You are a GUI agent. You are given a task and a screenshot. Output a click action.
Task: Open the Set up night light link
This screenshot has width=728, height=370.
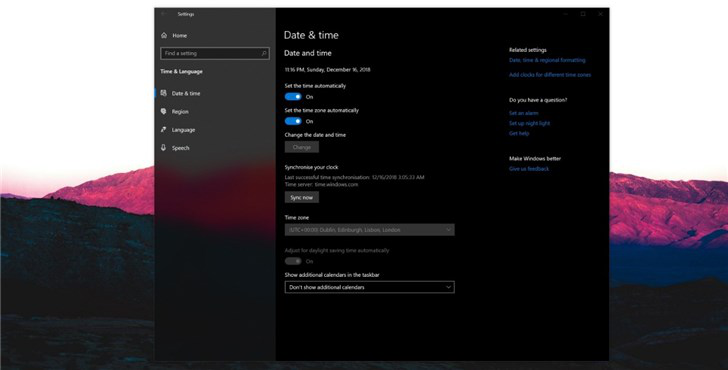click(529, 123)
